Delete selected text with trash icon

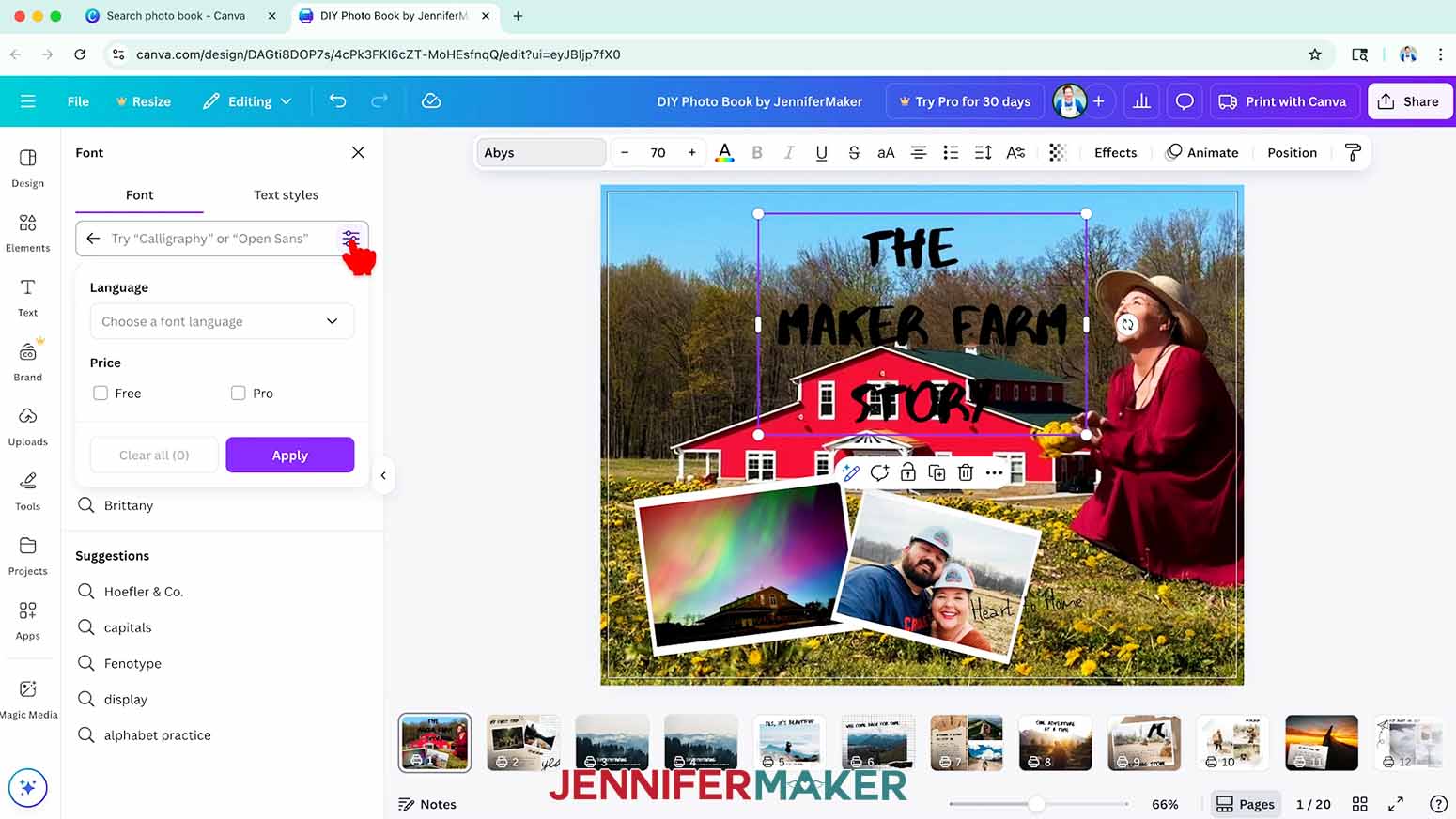click(966, 472)
